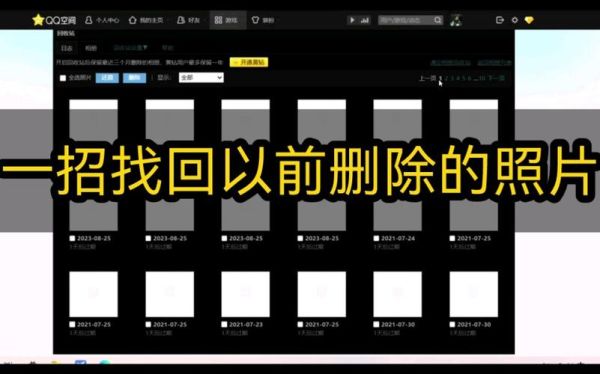Screen dimensions: 600x374
Task: Tick the 全选照片 select-all checkbox
Action: coord(63,78)
